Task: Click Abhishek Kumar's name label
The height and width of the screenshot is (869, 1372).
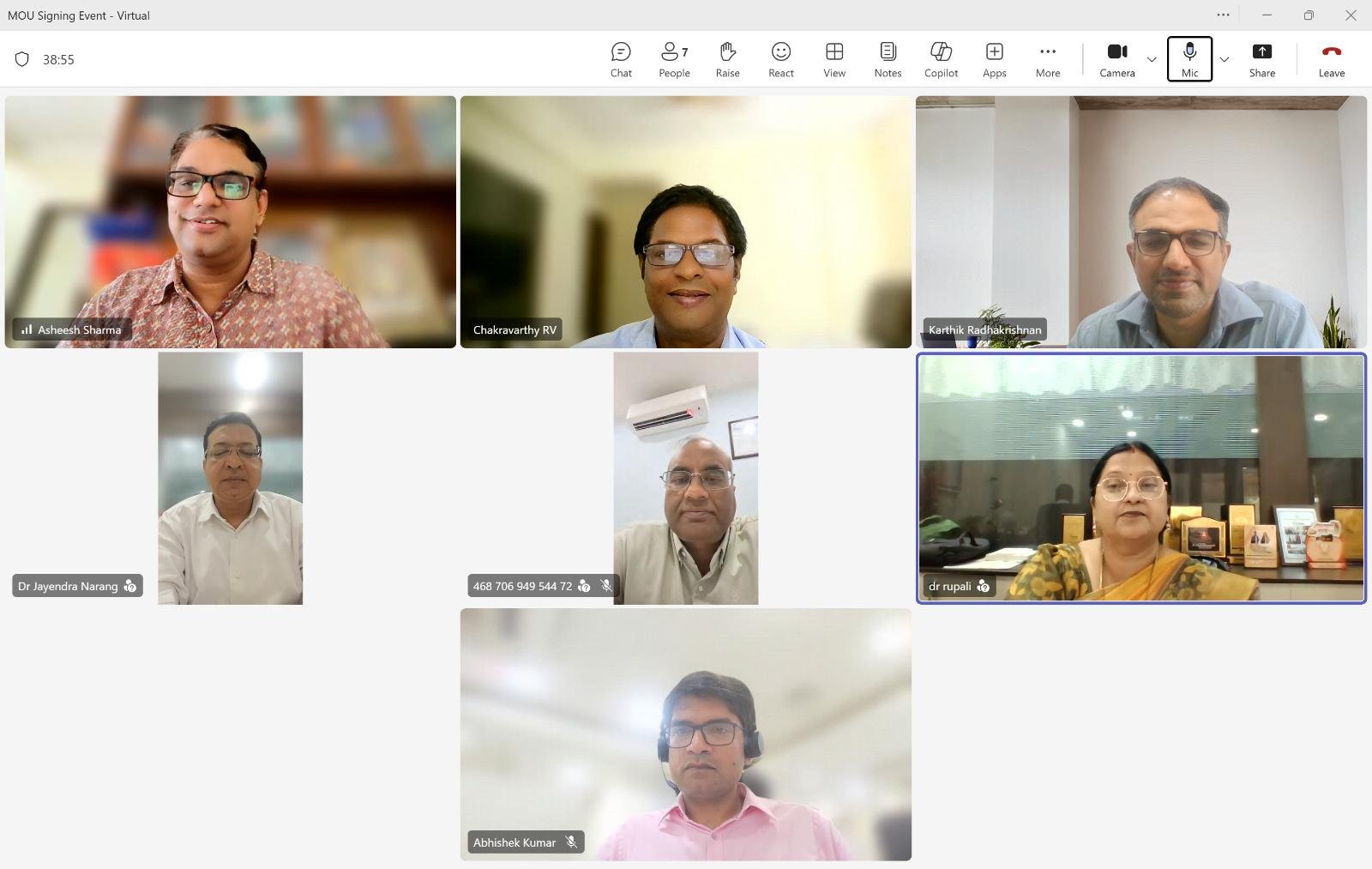Action: [x=514, y=842]
